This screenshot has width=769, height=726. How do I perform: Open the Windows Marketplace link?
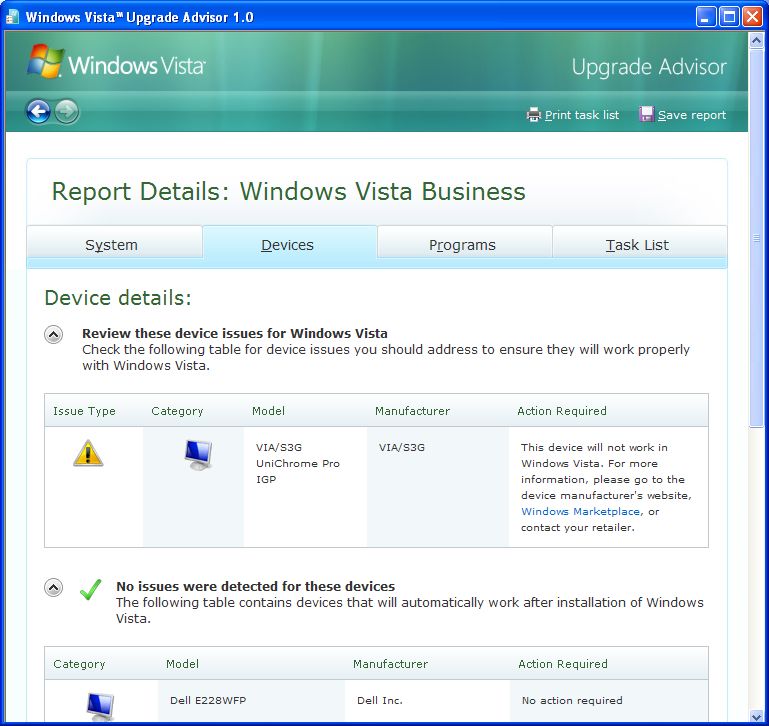pyautogui.click(x=580, y=511)
